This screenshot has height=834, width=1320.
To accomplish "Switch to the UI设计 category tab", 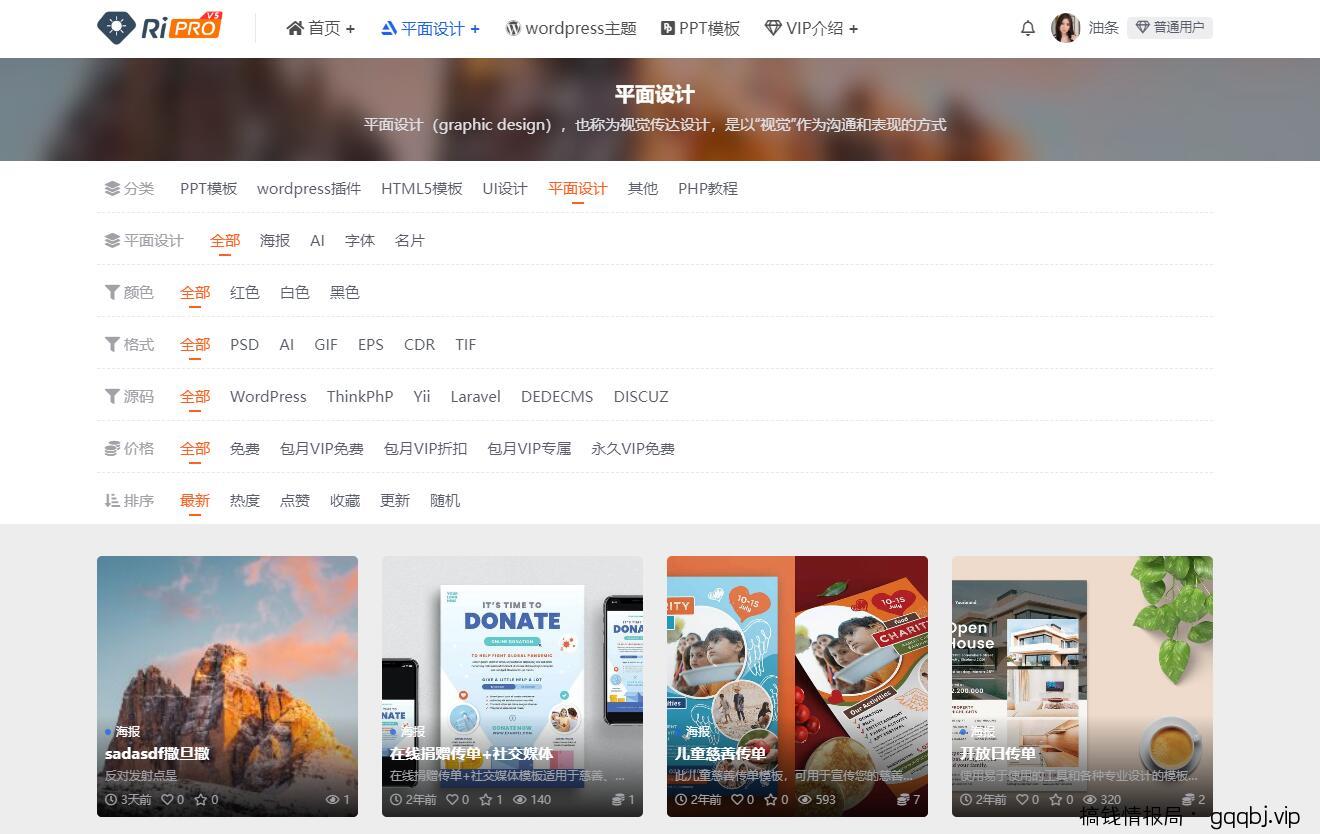I will tap(504, 188).
